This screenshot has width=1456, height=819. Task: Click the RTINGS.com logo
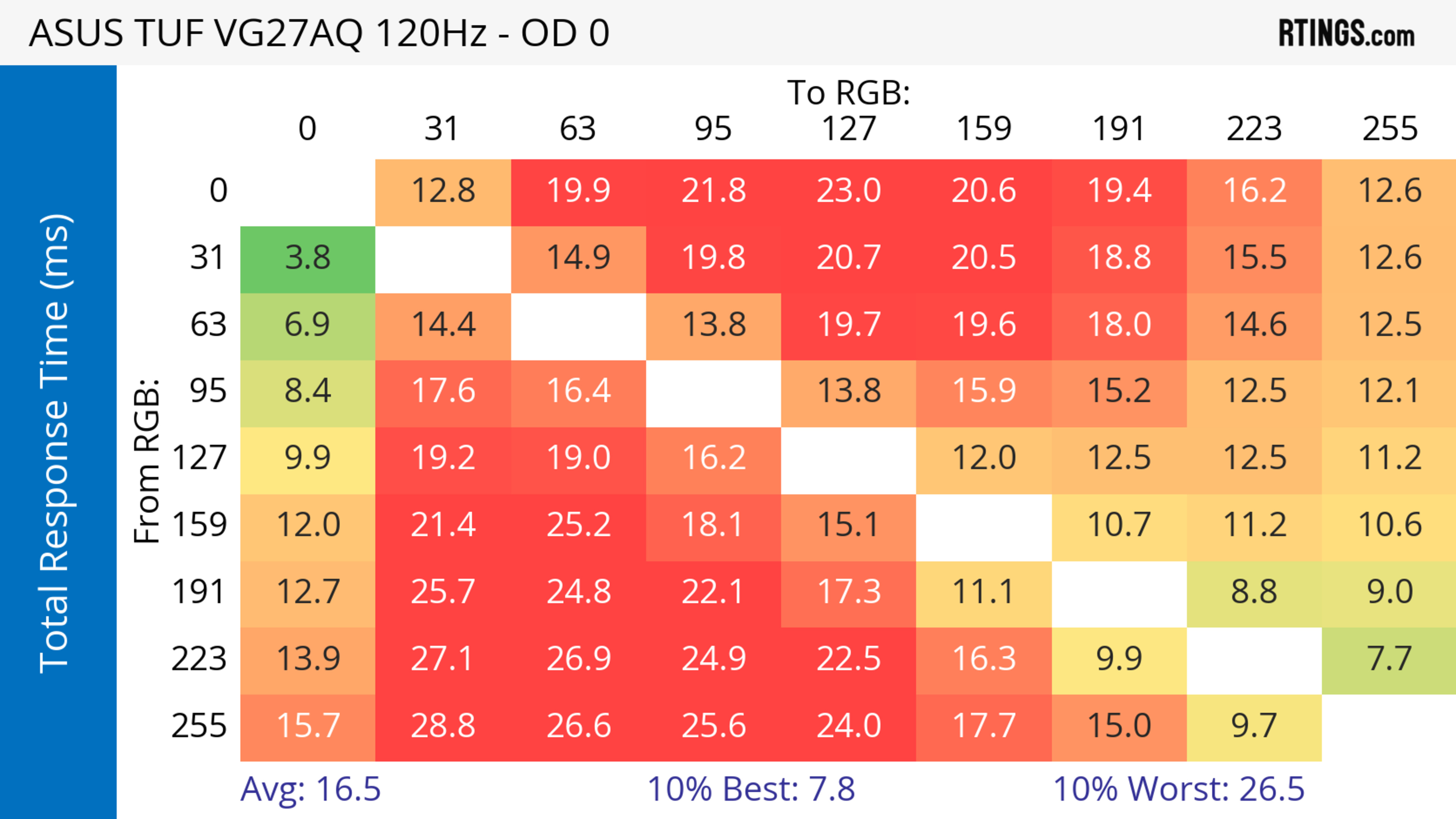[1346, 33]
